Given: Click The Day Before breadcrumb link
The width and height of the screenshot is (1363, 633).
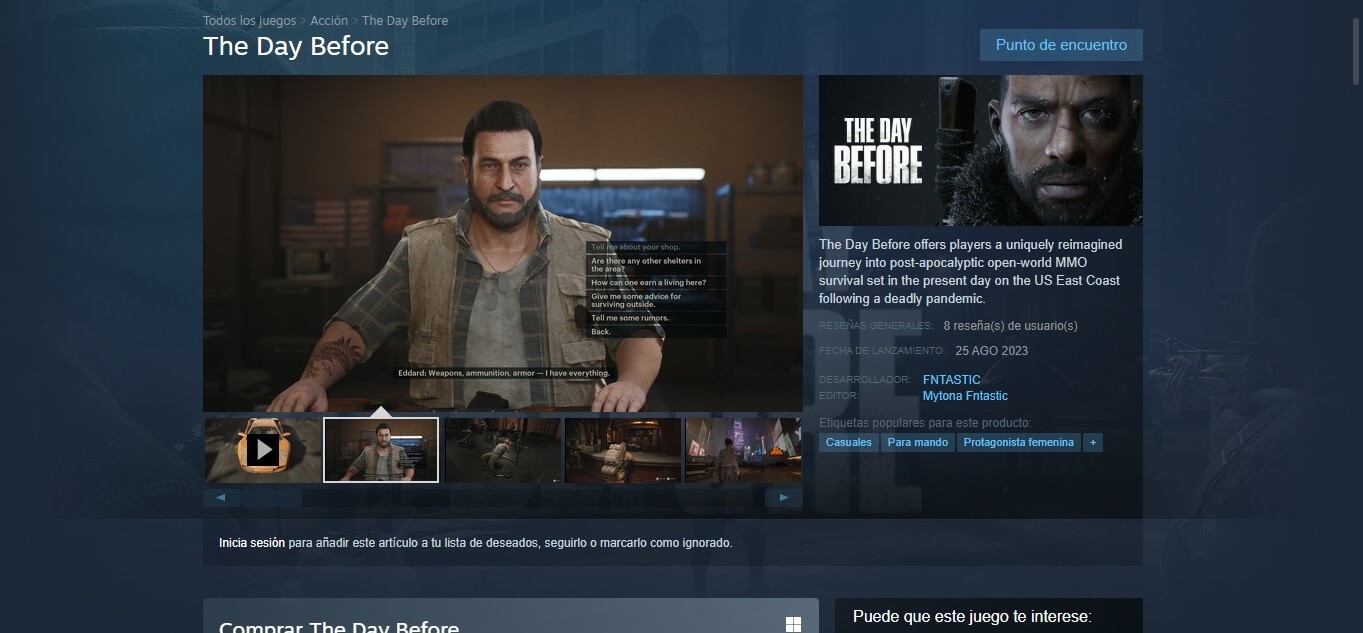Looking at the screenshot, I should [x=405, y=21].
